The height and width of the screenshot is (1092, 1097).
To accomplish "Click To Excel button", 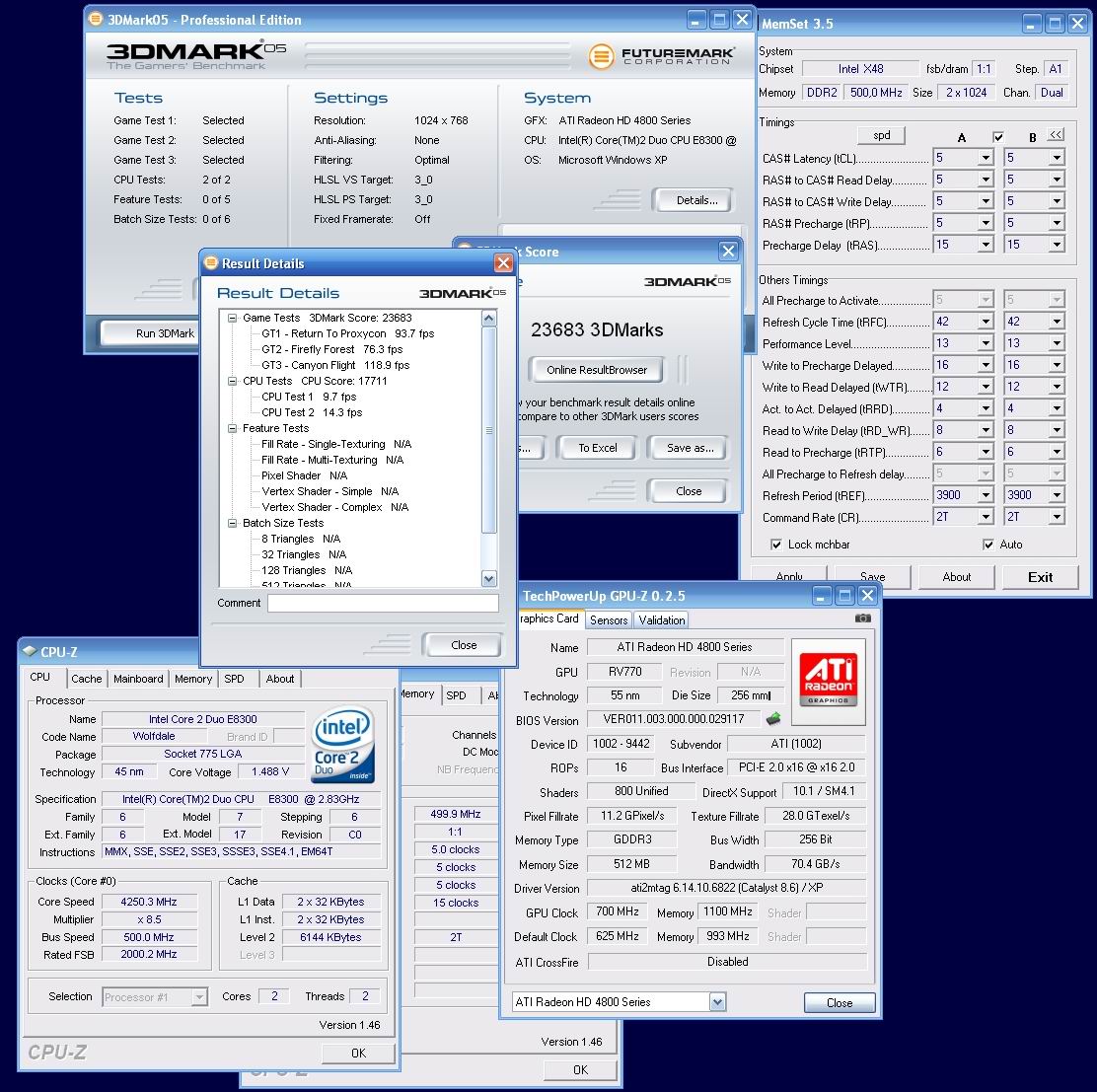I will click(598, 448).
